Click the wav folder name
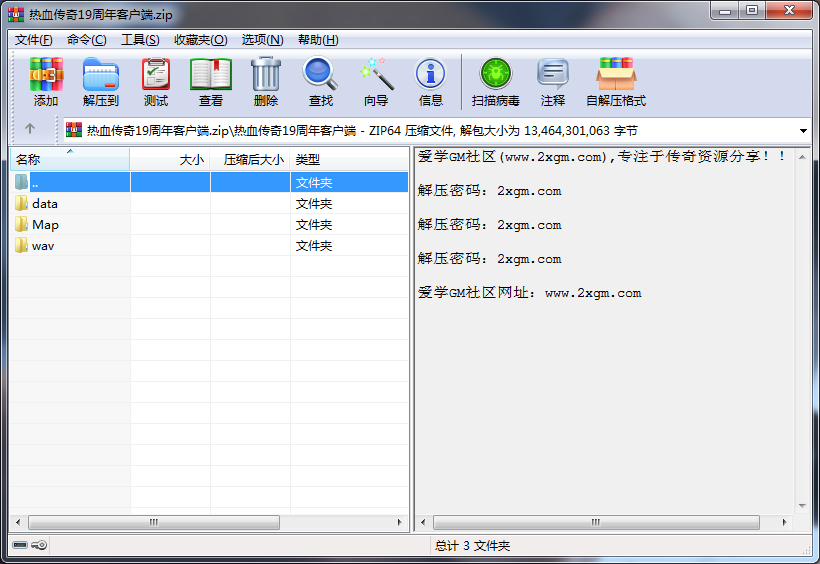 43,246
